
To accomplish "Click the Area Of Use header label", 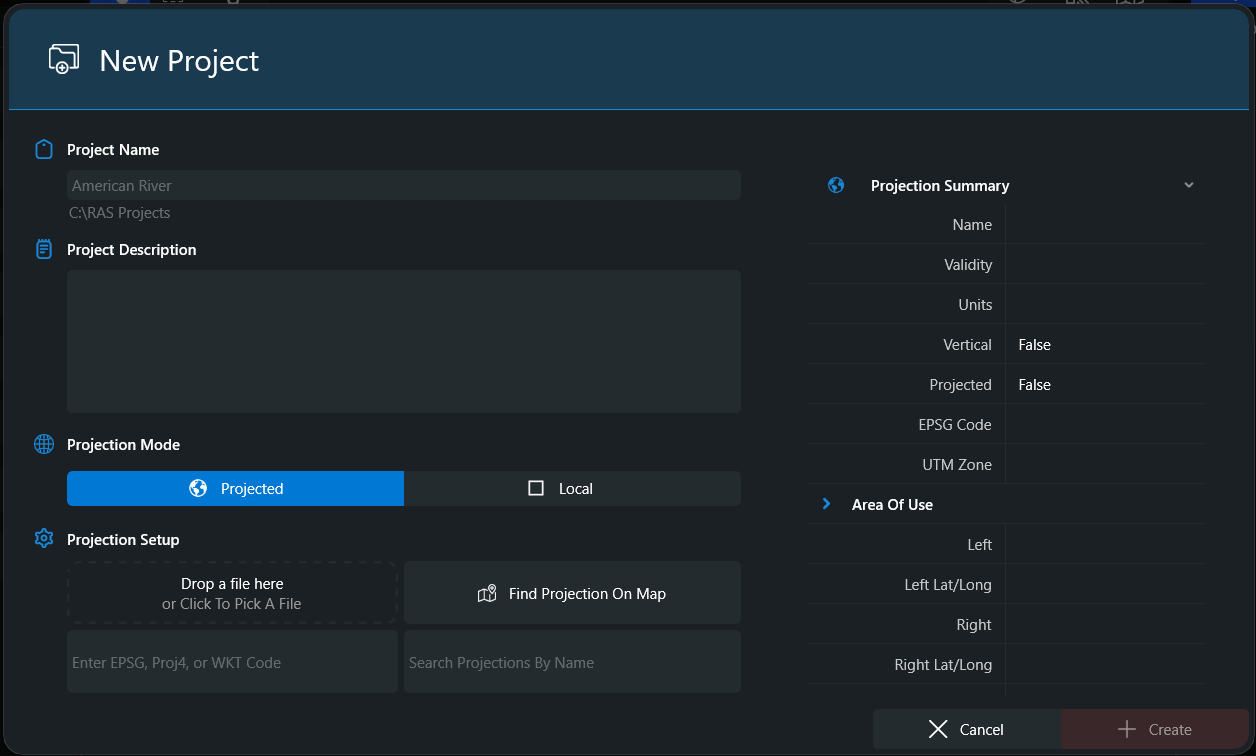I will tap(892, 505).
